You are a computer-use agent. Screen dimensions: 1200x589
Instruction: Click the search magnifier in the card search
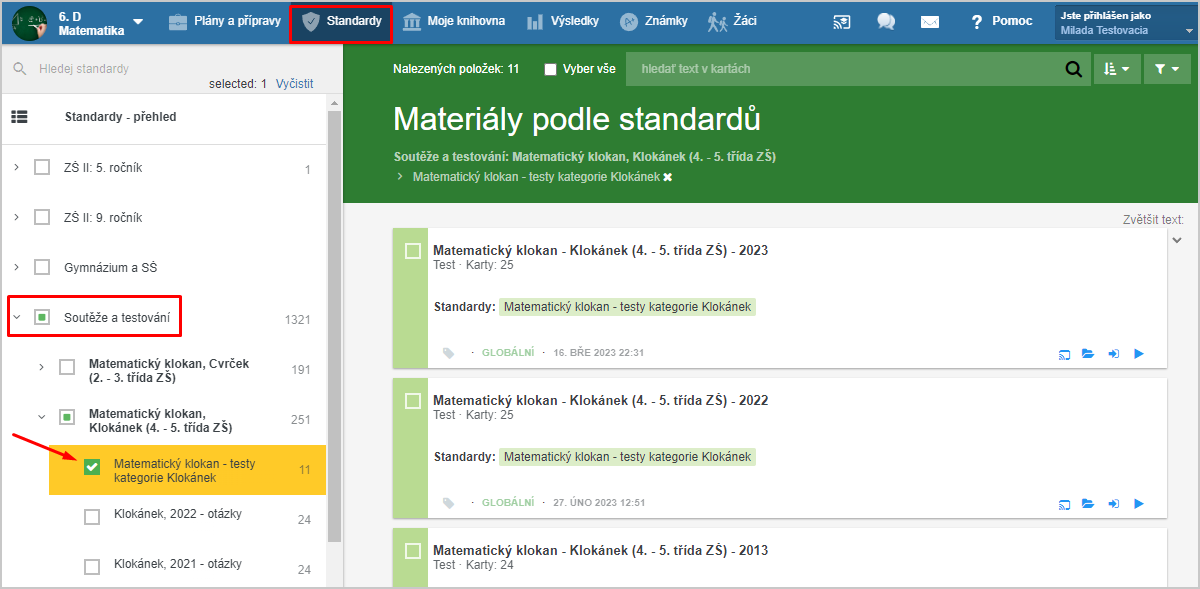(1073, 69)
